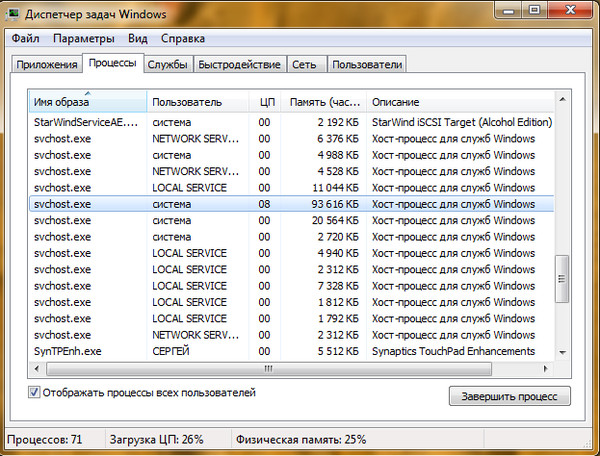Select svchost.exe row using 4 988 КБ
Image resolution: width=600 pixels, height=456 pixels.
click(x=292, y=155)
